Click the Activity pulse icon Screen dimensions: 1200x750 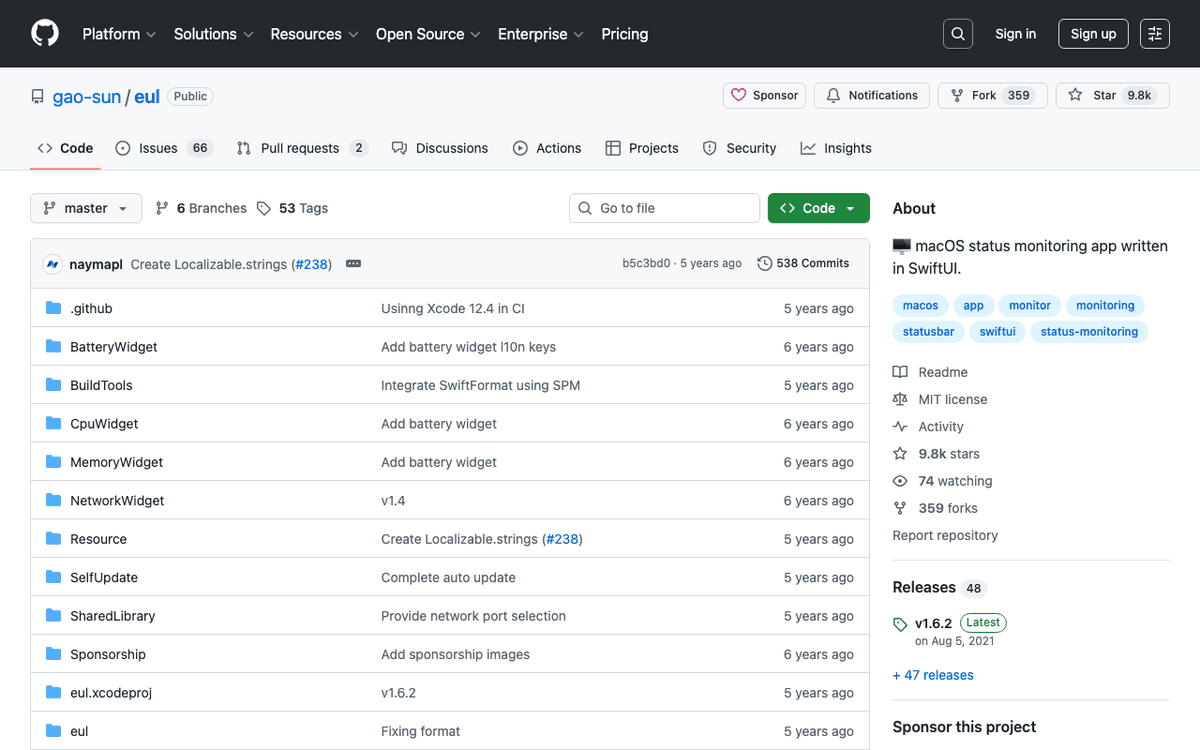(901, 426)
